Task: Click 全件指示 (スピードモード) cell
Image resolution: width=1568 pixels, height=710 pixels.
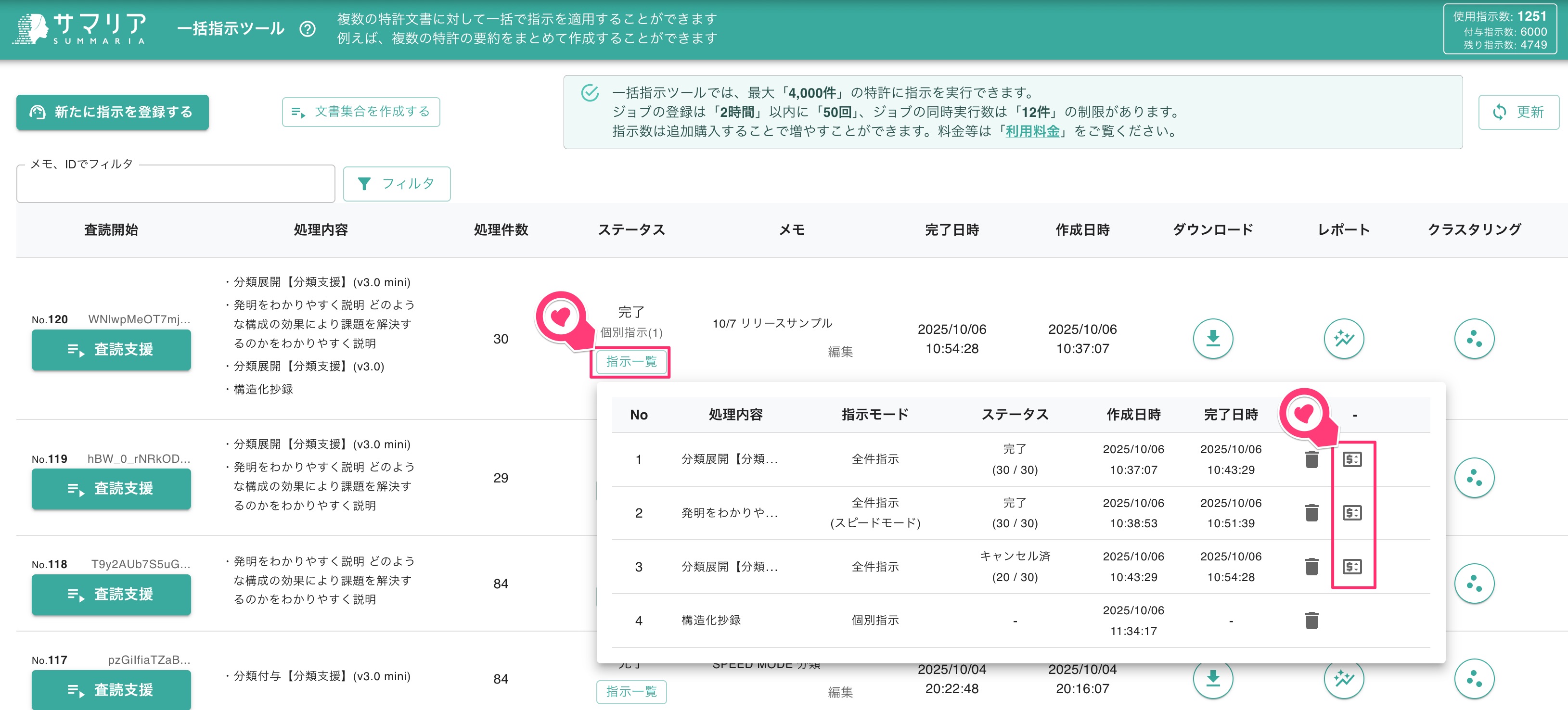Action: point(874,513)
